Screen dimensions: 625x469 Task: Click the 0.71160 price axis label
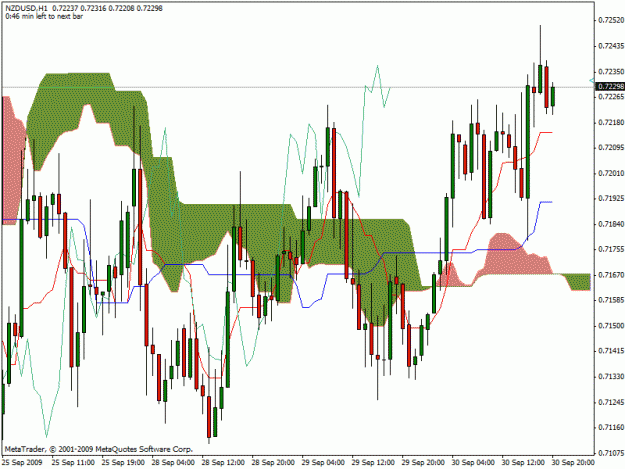(611, 427)
